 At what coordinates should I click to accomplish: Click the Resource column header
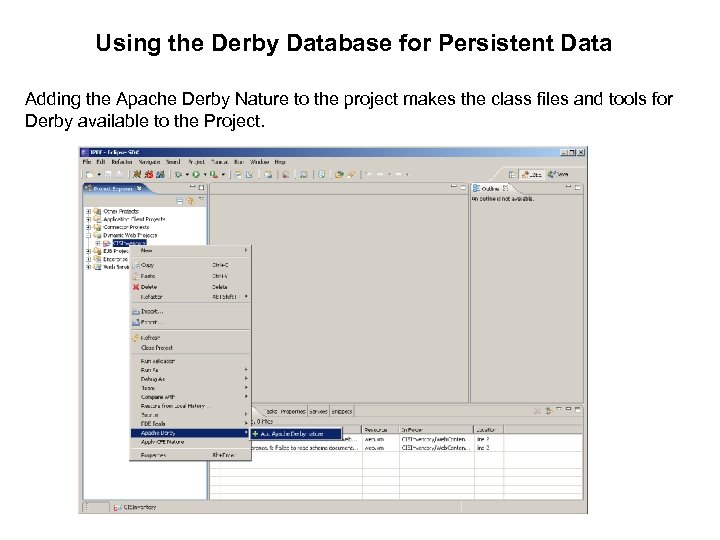[381, 430]
